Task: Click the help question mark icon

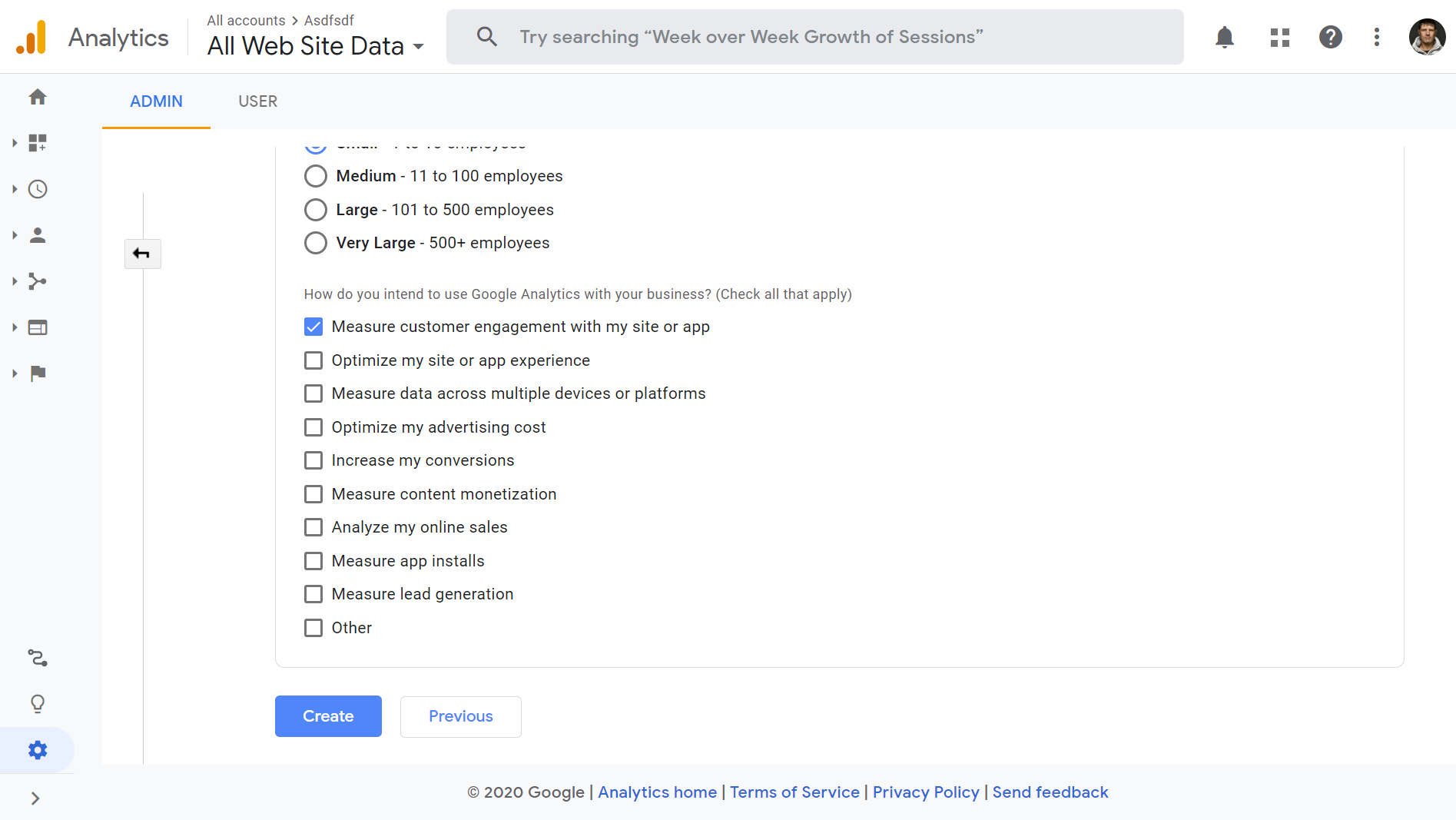Action: point(1330,37)
